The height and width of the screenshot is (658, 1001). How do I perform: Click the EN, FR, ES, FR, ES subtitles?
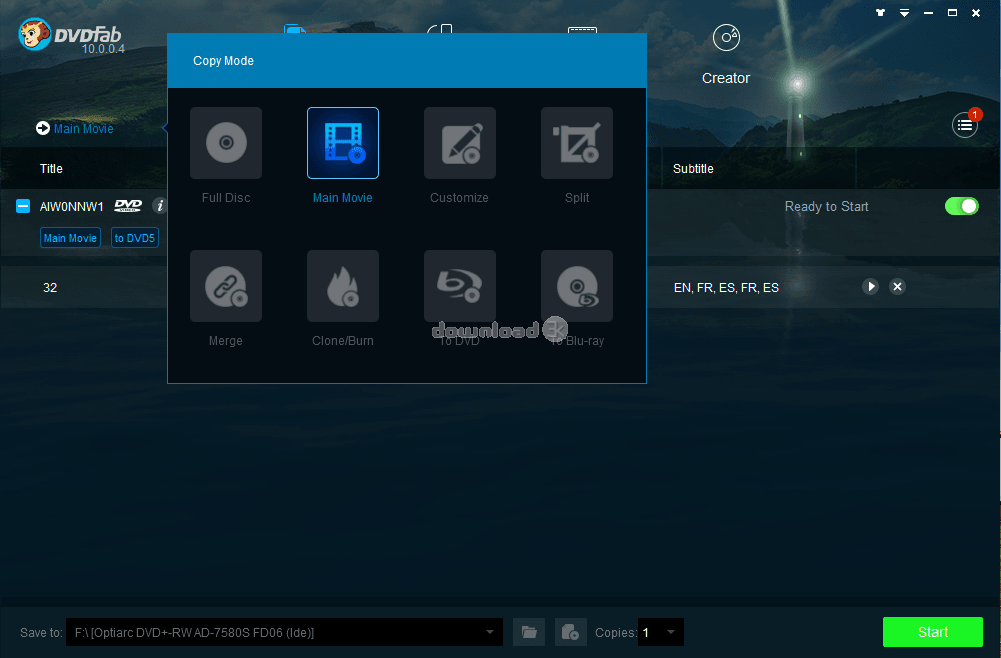(726, 288)
